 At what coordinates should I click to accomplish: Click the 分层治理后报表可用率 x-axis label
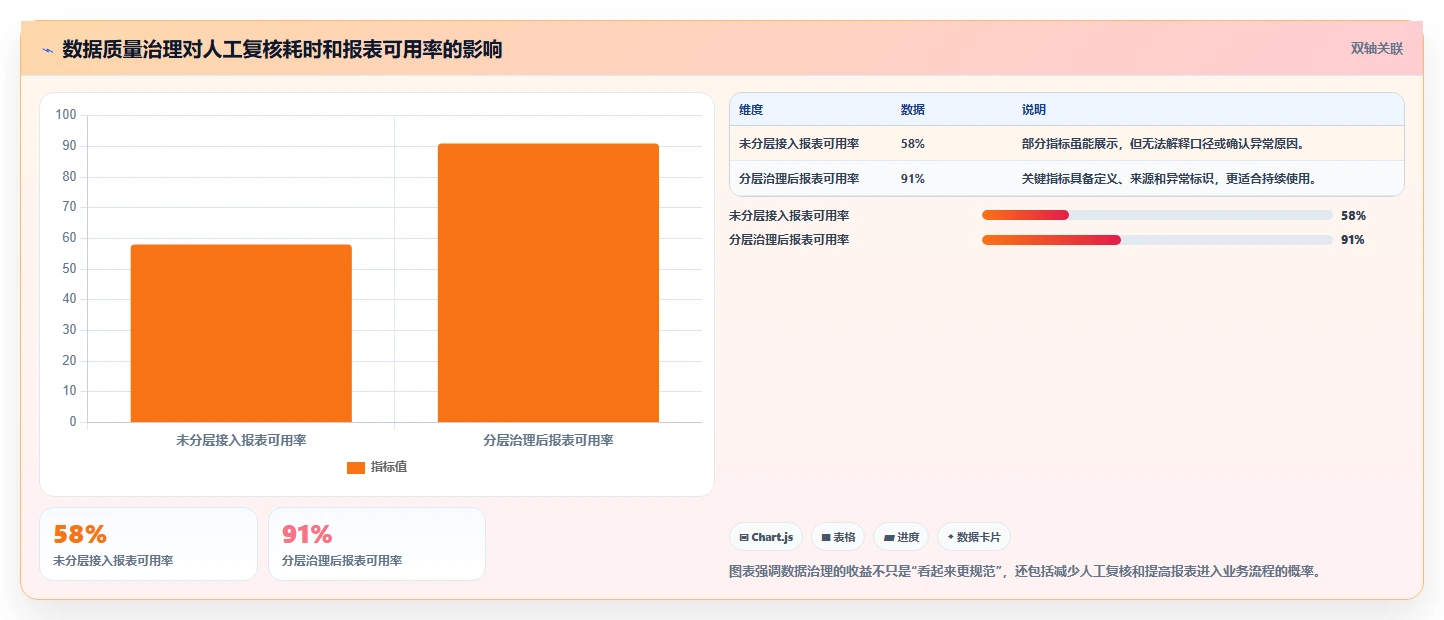click(548, 440)
